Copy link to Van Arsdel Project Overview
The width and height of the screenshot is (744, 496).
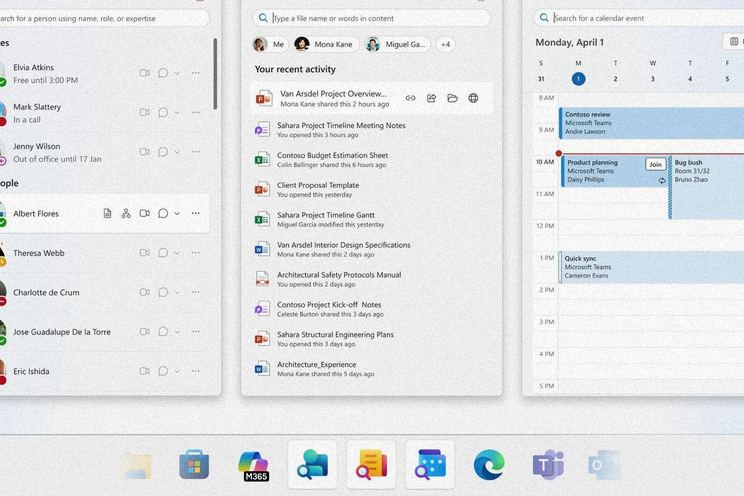410,98
